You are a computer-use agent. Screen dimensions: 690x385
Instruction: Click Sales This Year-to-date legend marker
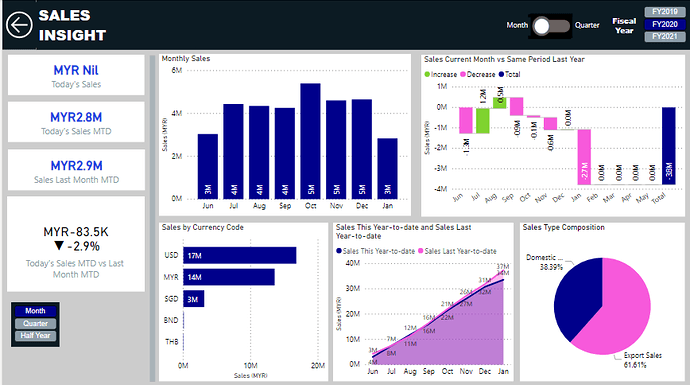339,251
